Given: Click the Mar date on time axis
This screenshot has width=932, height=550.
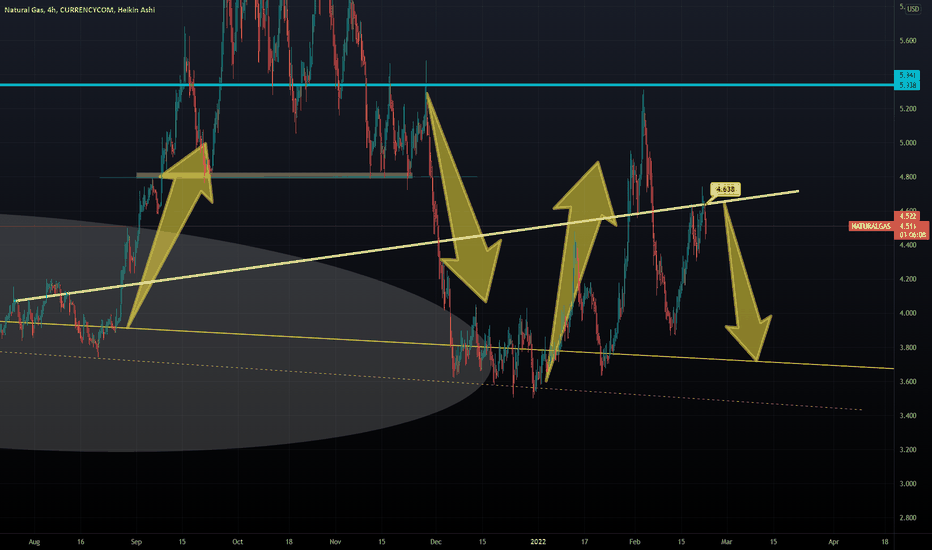Looking at the screenshot, I should 726,542.
